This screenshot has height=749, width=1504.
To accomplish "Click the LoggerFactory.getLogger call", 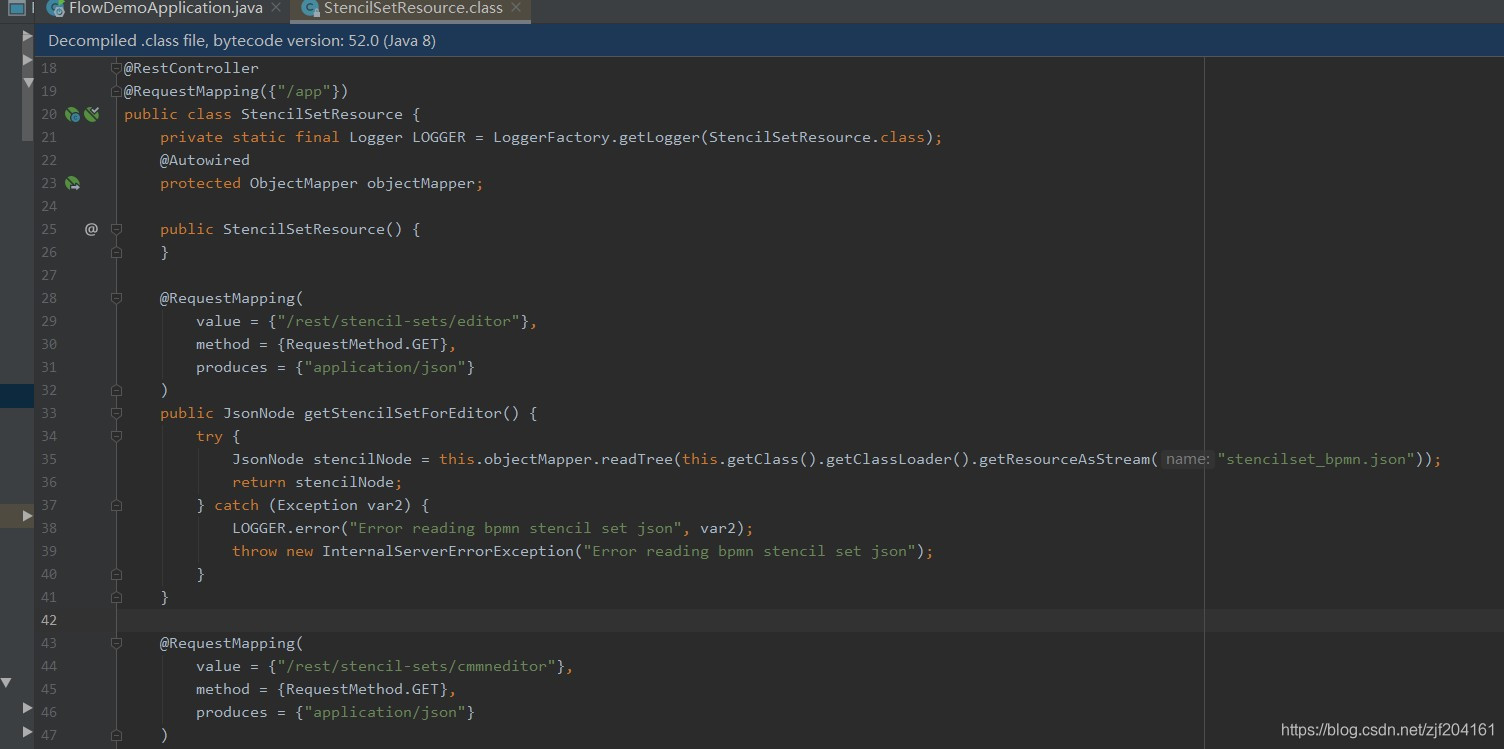I will tap(596, 137).
